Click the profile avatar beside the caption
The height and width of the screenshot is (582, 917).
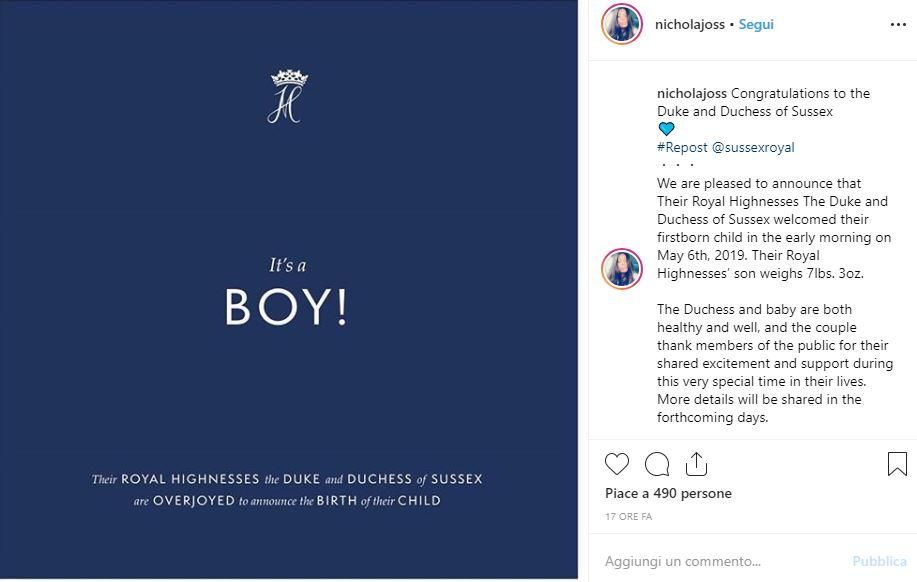(x=620, y=266)
